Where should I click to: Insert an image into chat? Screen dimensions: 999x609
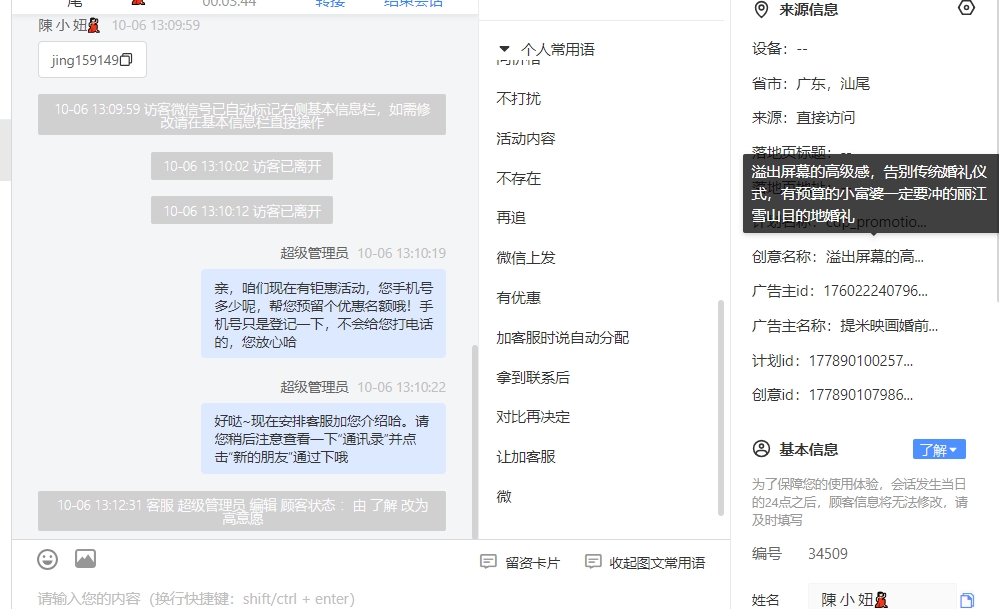(85, 559)
